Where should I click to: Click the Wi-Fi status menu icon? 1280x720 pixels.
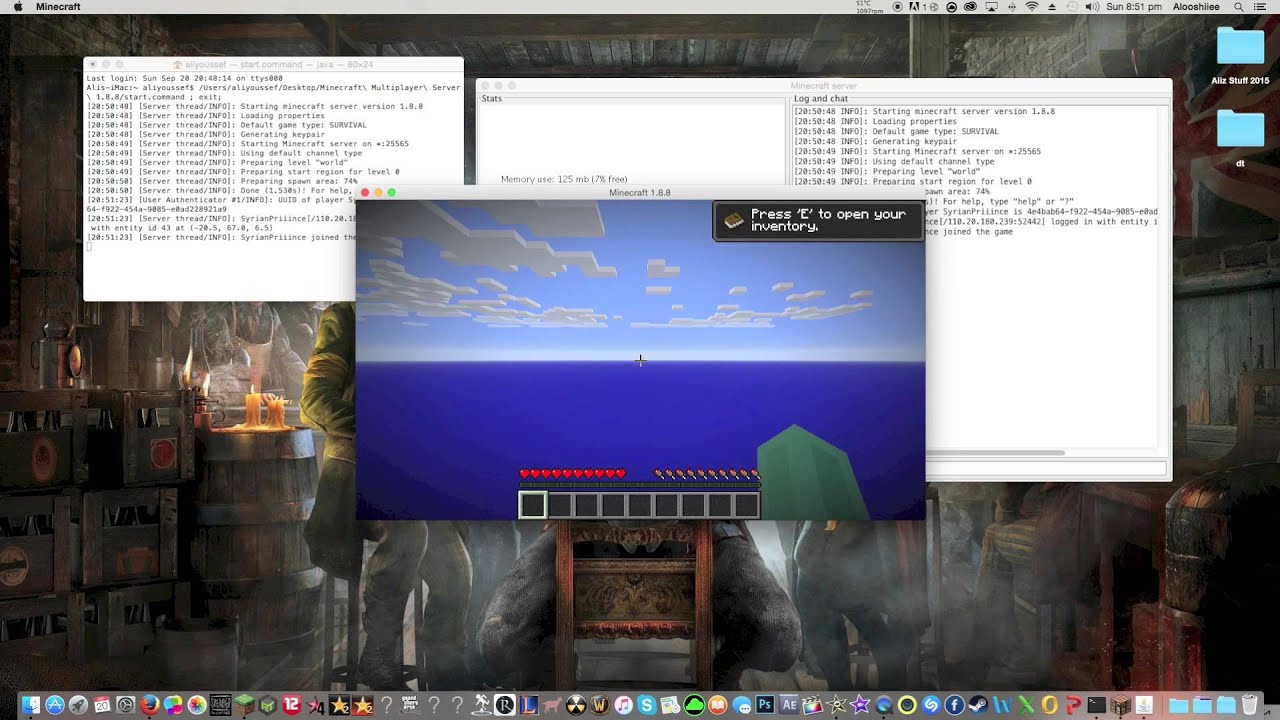point(1031,7)
